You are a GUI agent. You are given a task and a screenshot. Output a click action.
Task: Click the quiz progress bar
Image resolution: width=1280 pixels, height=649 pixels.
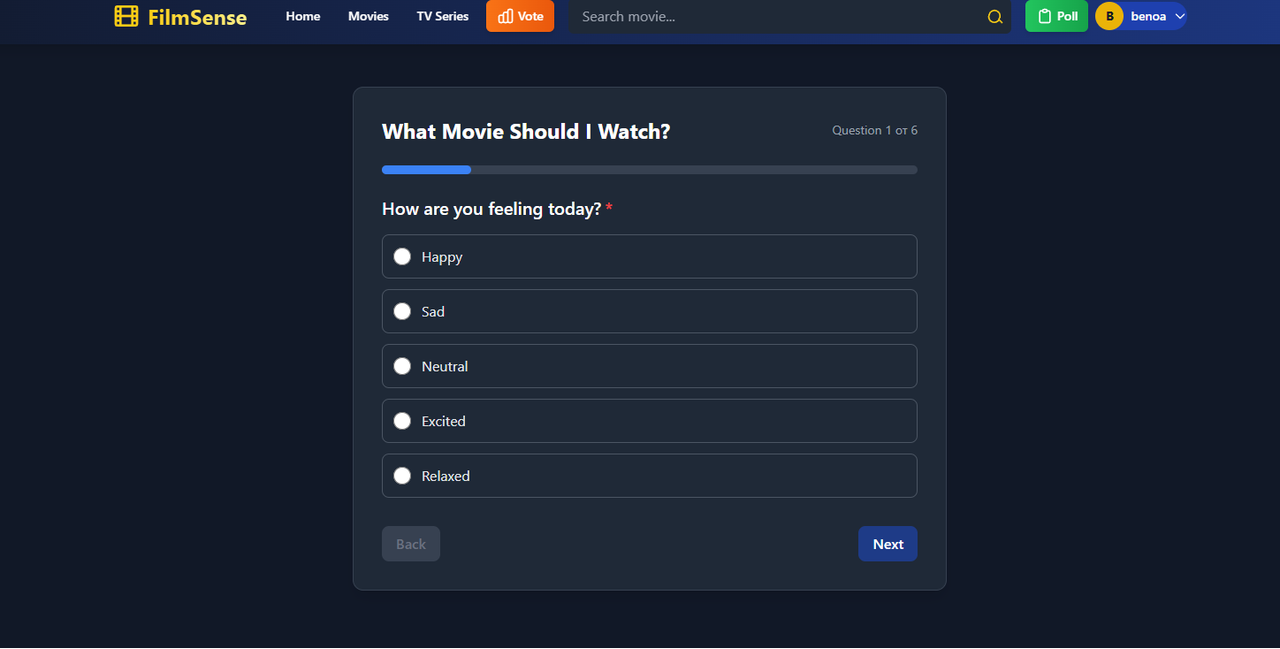click(x=650, y=170)
